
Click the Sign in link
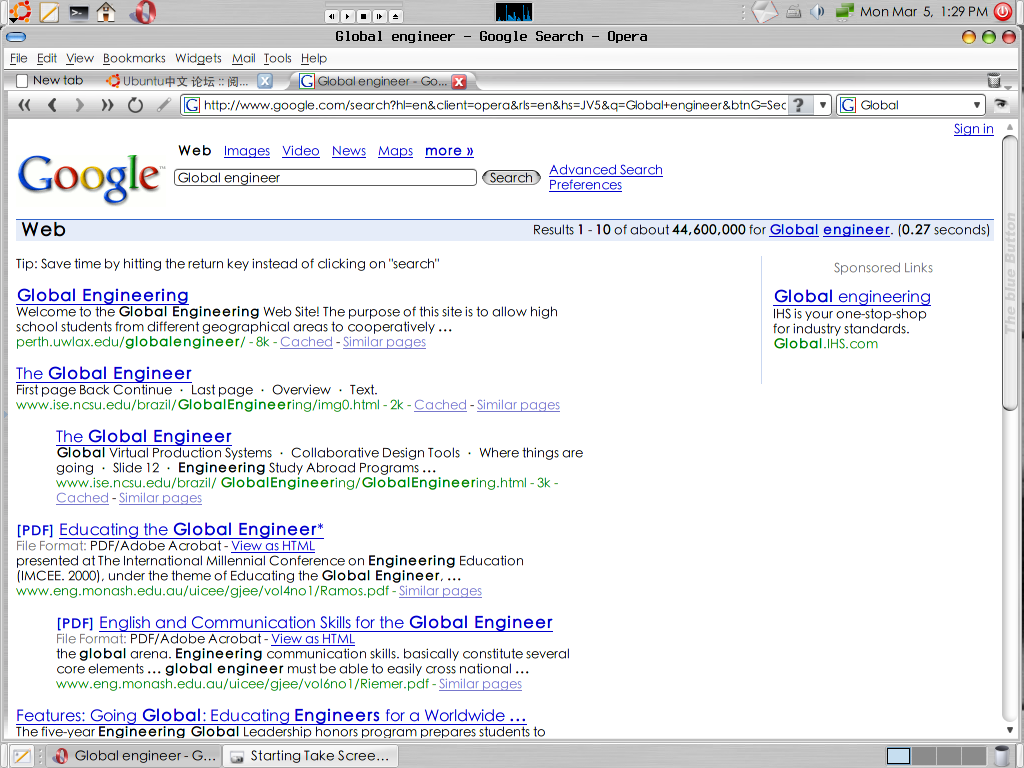tap(973, 129)
